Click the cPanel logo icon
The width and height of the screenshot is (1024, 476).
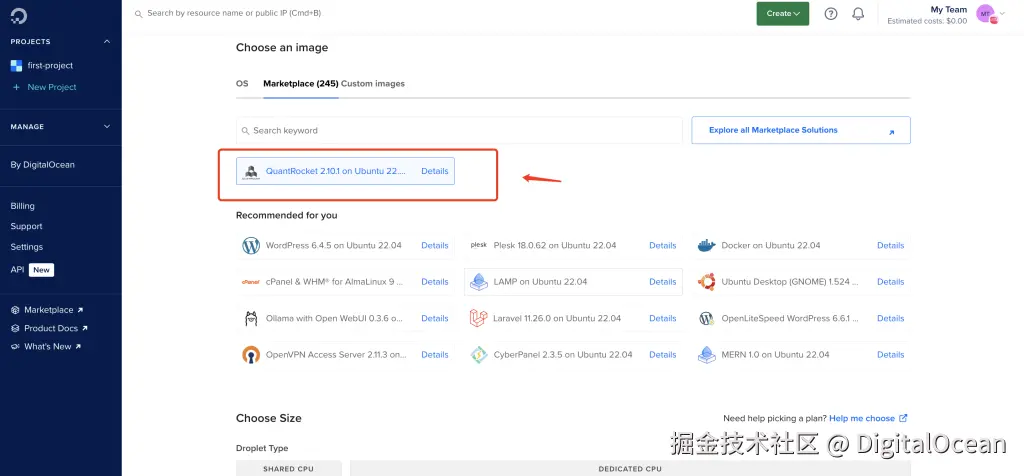click(251, 282)
